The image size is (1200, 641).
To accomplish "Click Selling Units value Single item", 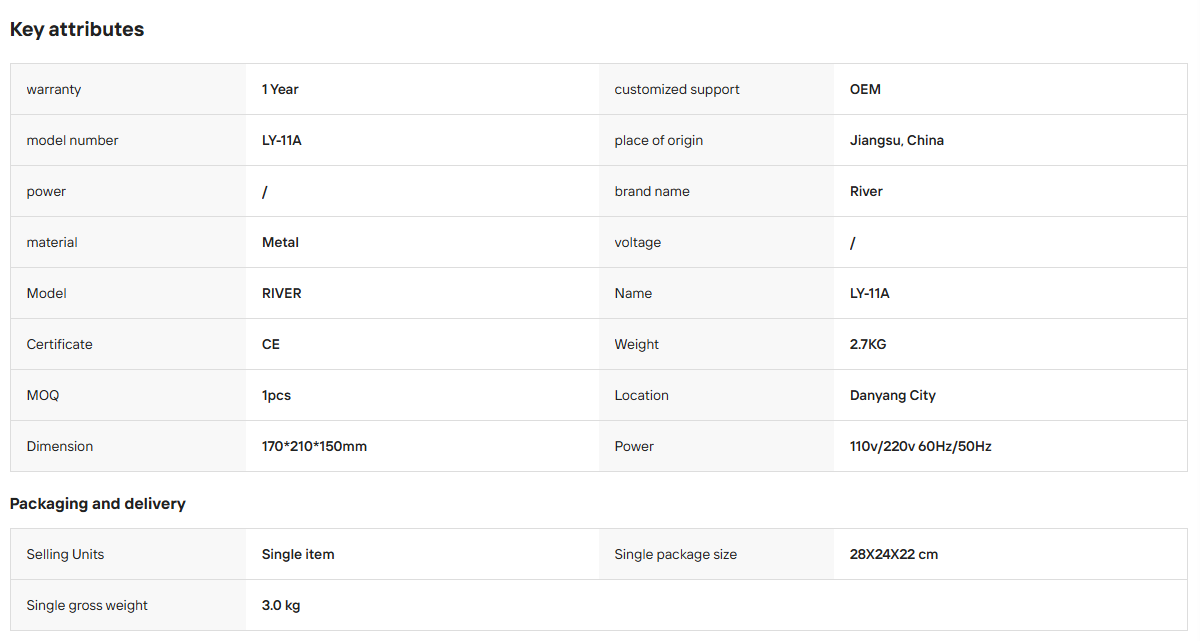I will [298, 554].
